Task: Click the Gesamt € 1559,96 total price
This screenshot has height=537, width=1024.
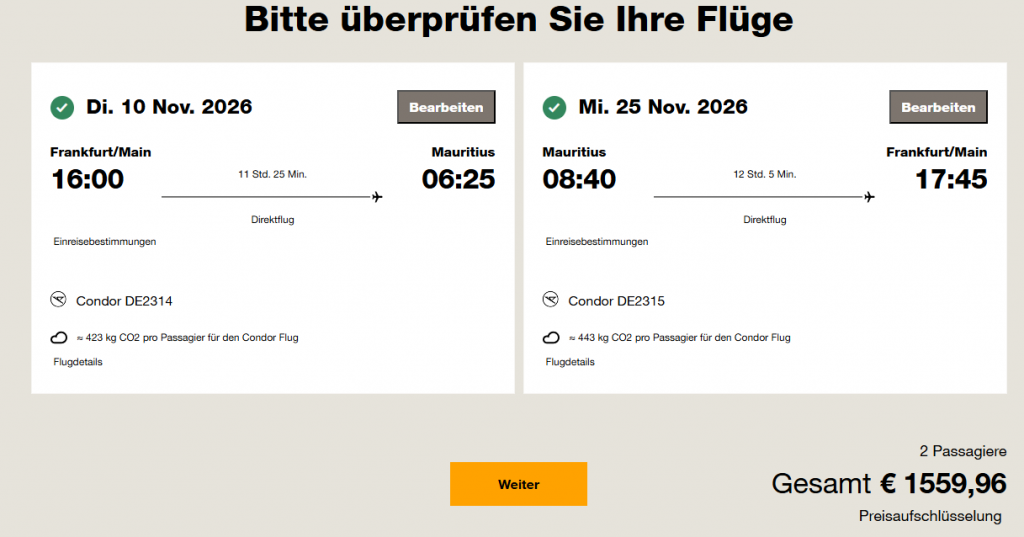Action: 888,484
